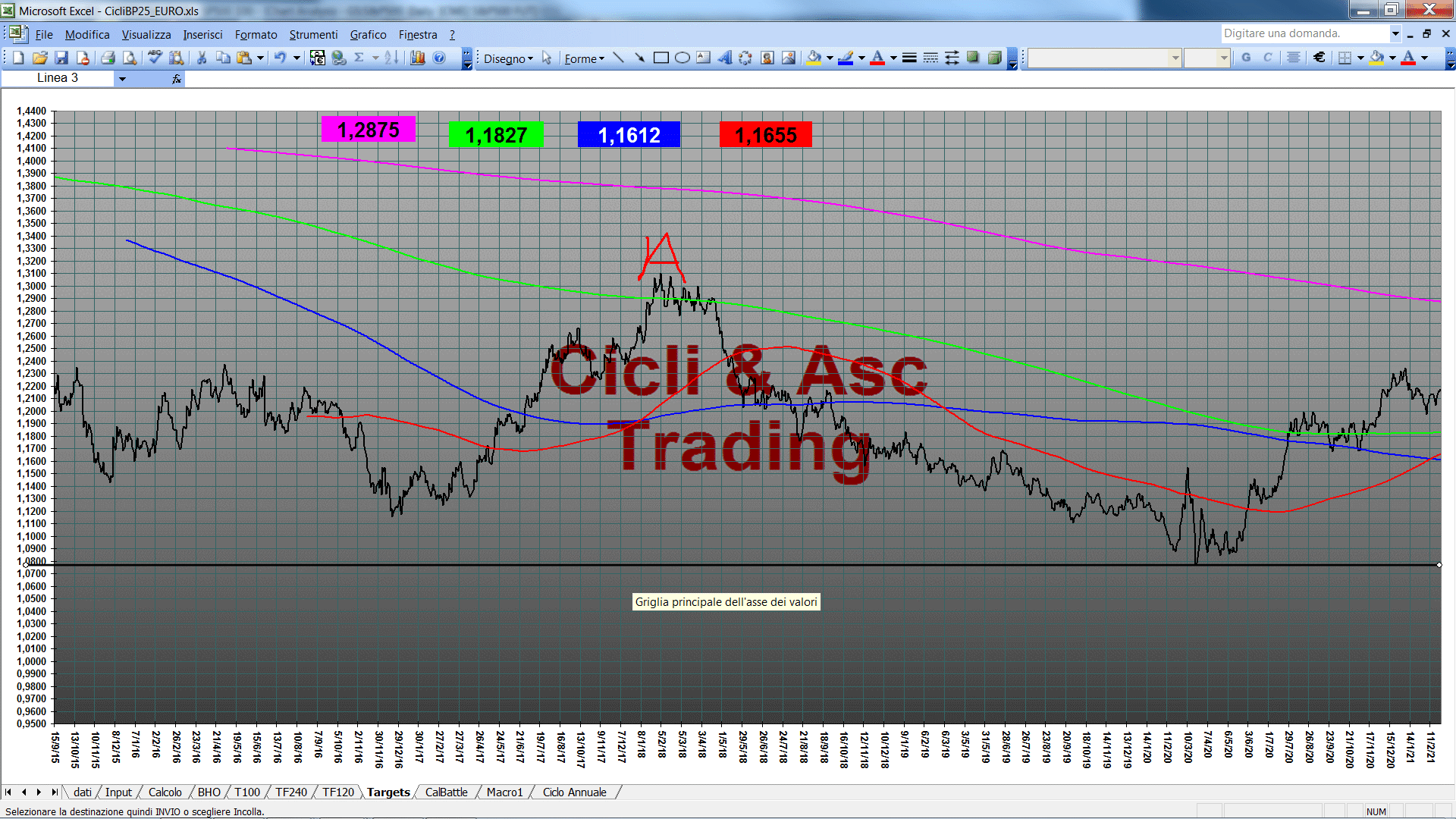This screenshot has width=1456, height=819.
Task: Open Excel help
Action: tap(439, 58)
